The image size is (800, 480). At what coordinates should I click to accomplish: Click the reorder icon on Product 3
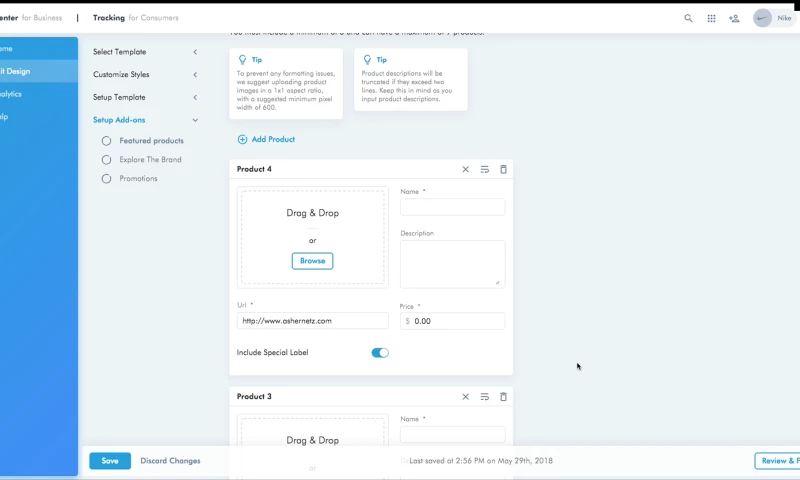485,396
